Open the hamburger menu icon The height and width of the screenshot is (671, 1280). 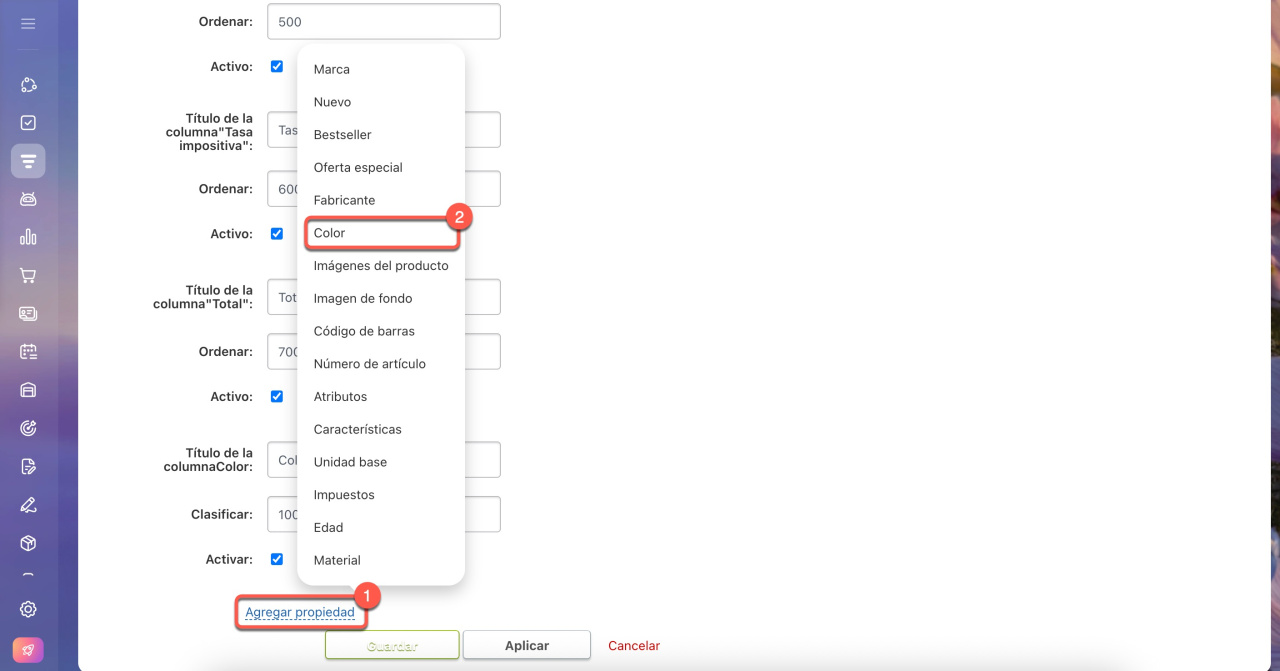pos(28,23)
